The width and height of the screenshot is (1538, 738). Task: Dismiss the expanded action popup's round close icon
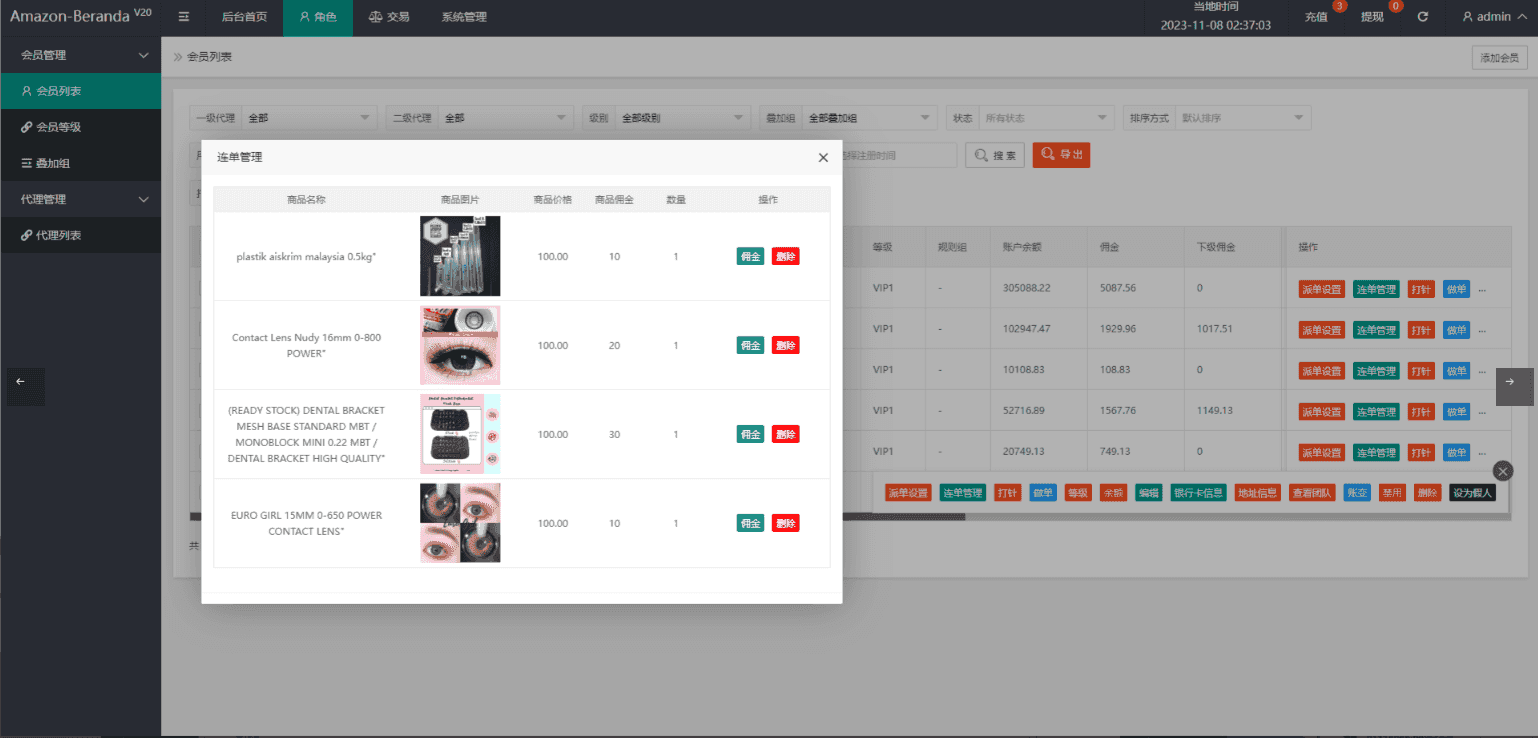point(1503,471)
